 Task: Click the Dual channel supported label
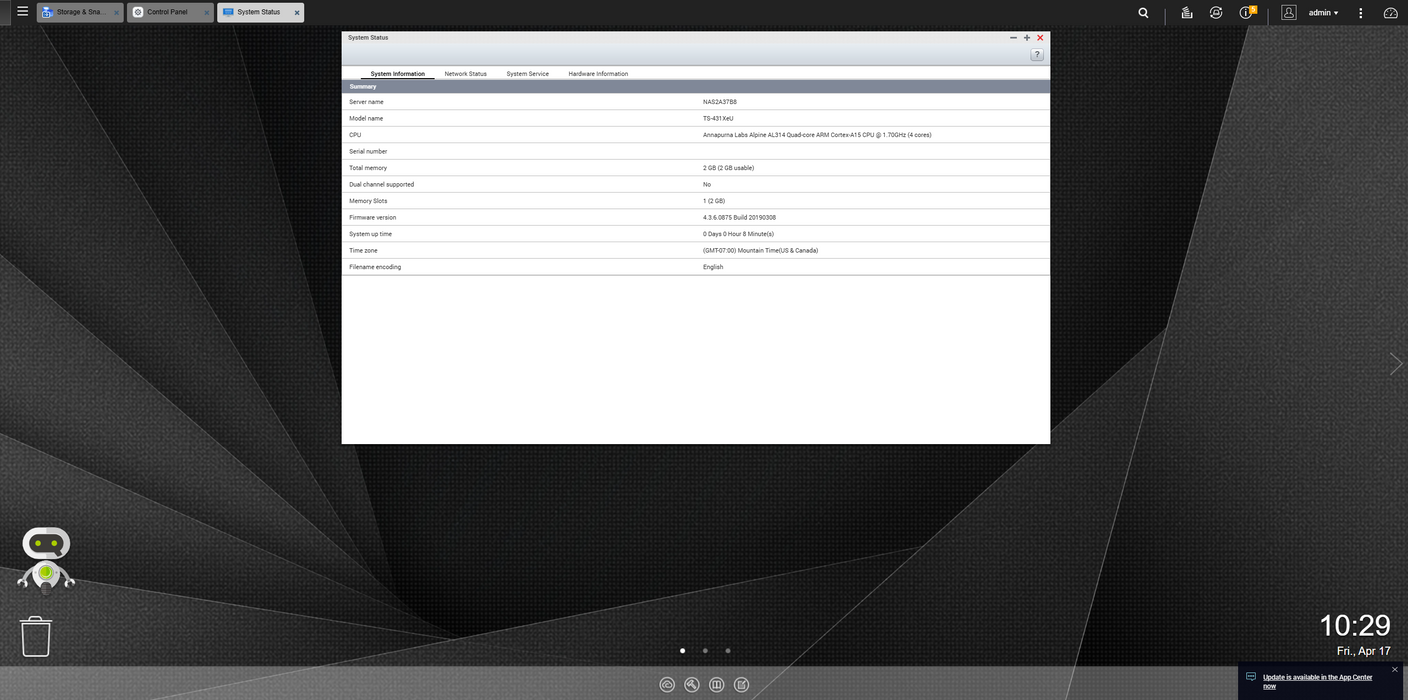click(381, 184)
